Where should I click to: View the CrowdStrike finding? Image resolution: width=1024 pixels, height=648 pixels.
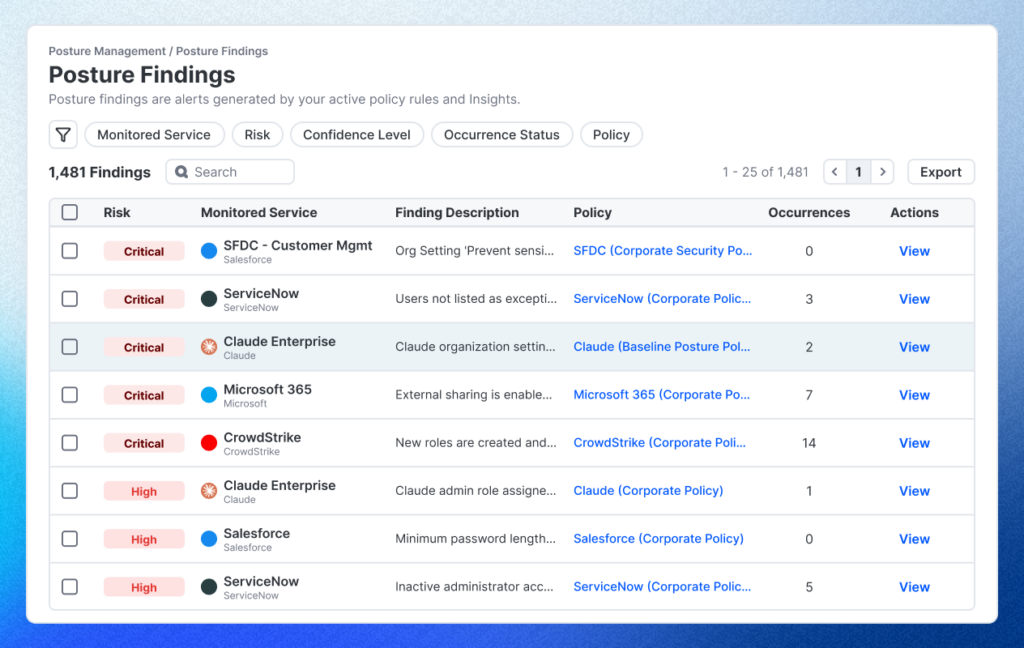(x=914, y=443)
